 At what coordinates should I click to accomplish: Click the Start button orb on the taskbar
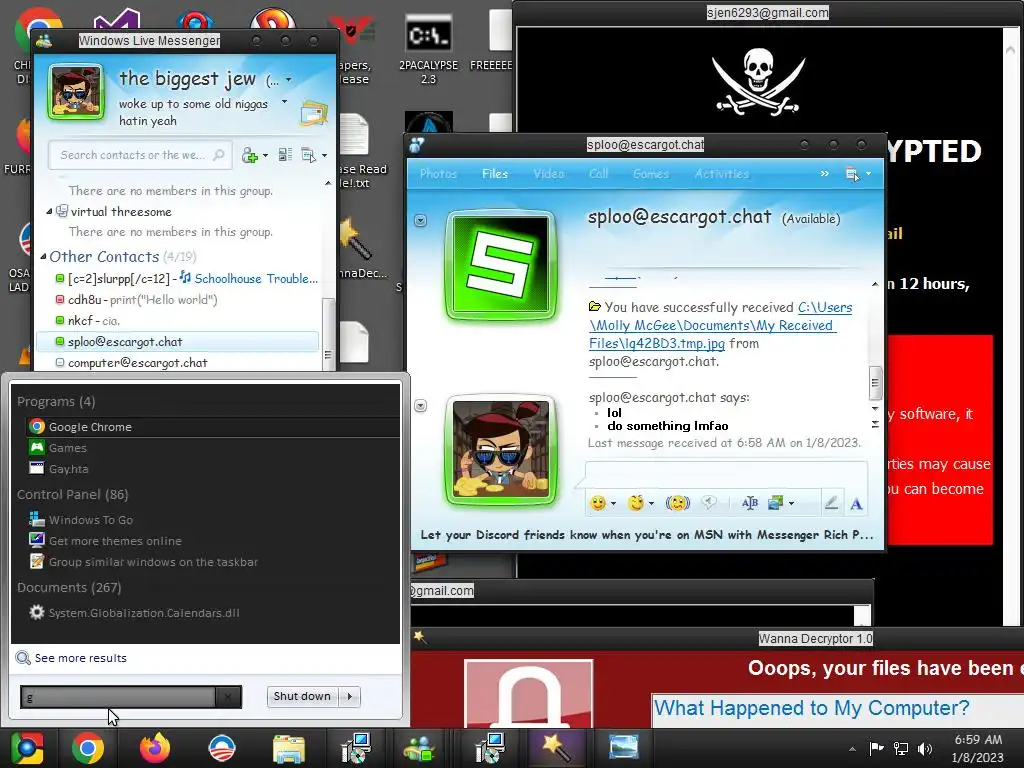pyautogui.click(x=27, y=748)
